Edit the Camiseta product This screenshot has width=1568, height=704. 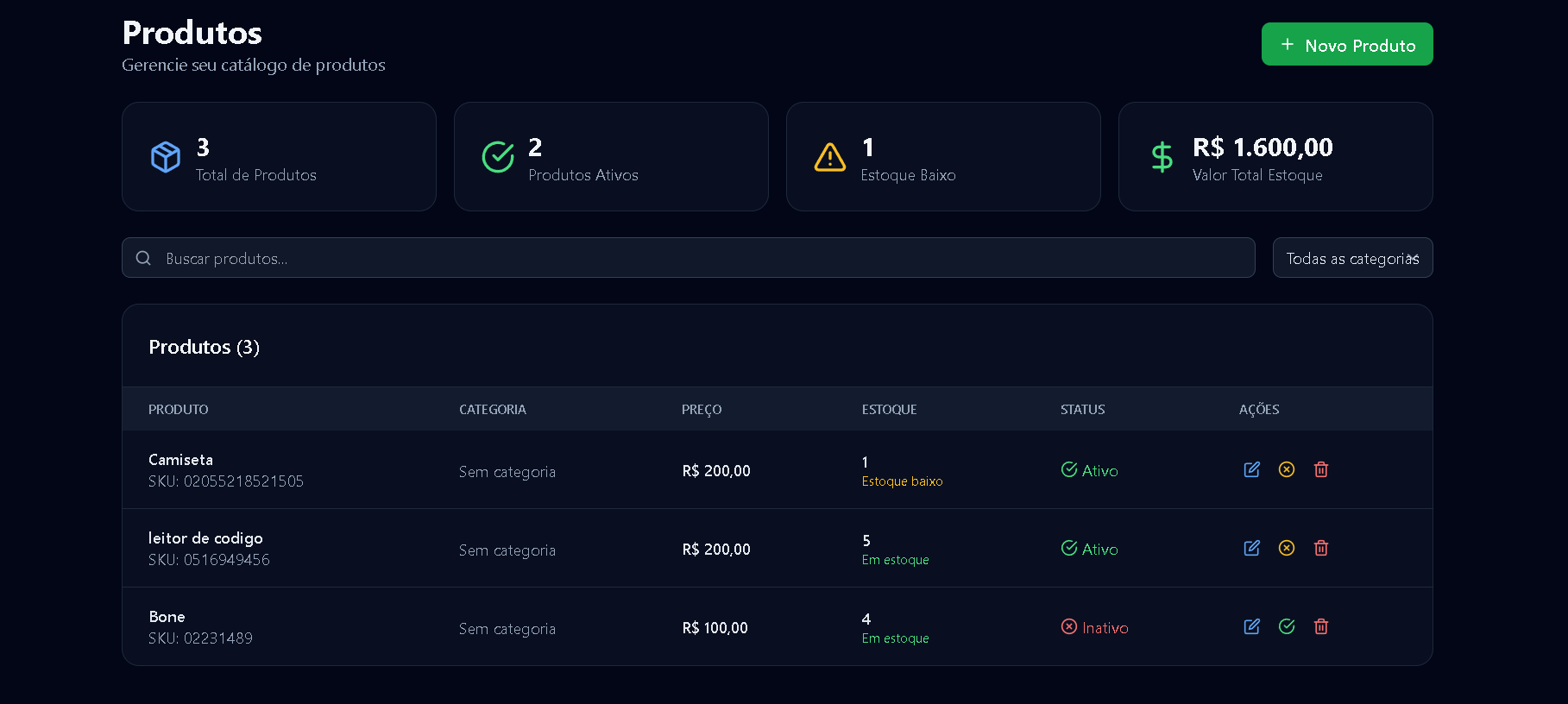coord(1251,469)
